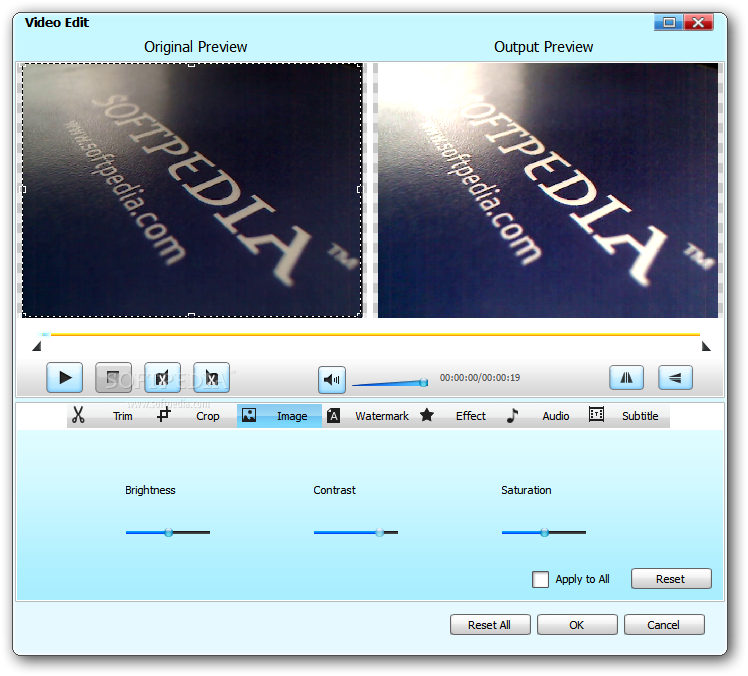
Task: Set trim end mark button
Action: pos(211,378)
